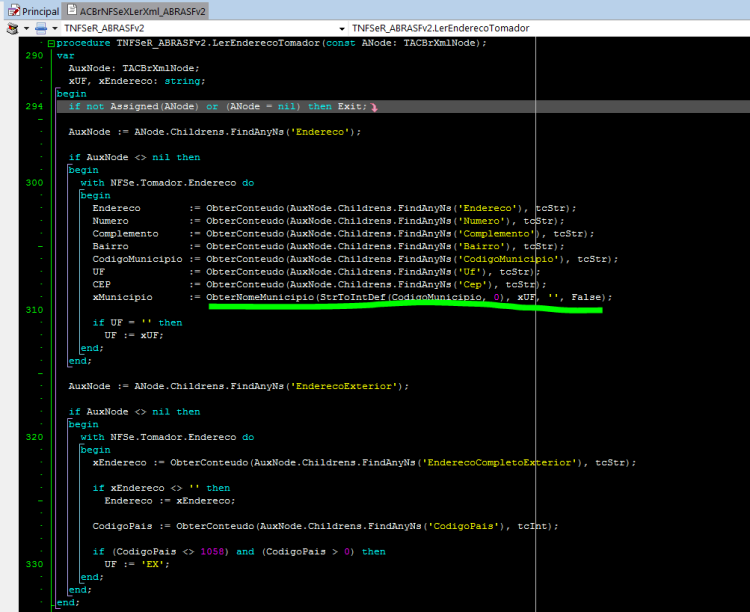Click gutter line number 320

click(x=34, y=437)
